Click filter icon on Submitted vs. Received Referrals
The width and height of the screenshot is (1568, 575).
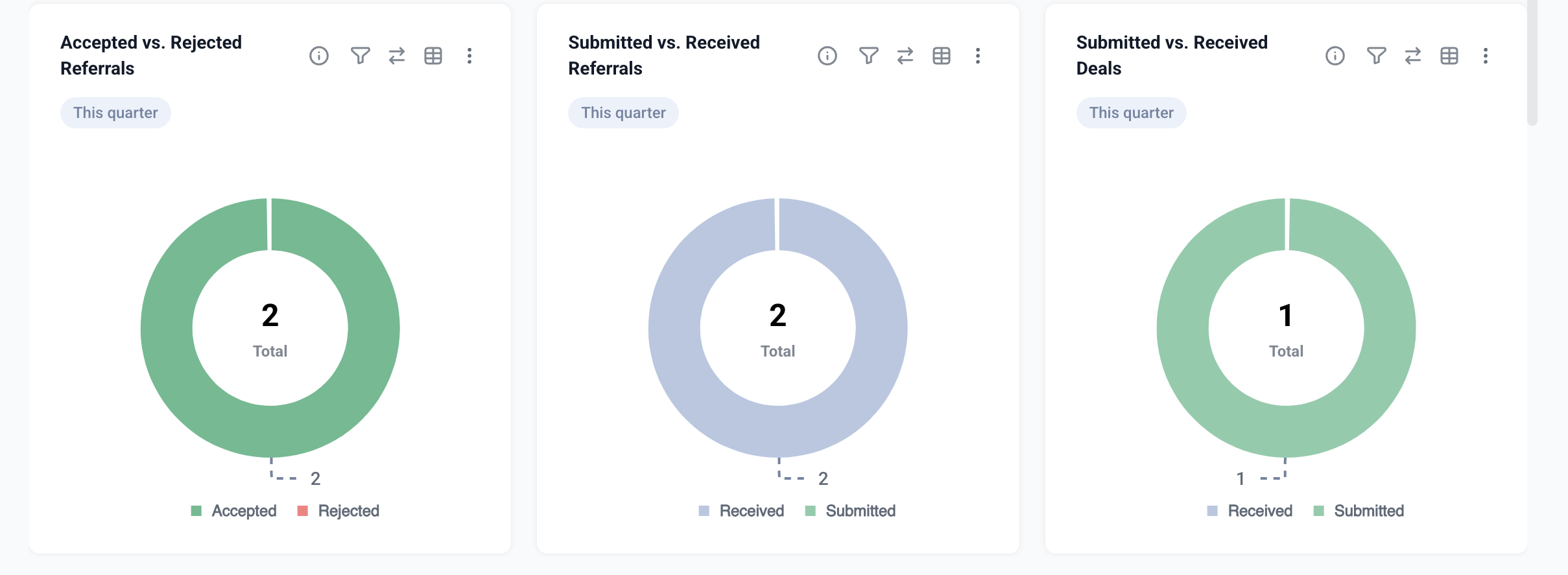(869, 56)
